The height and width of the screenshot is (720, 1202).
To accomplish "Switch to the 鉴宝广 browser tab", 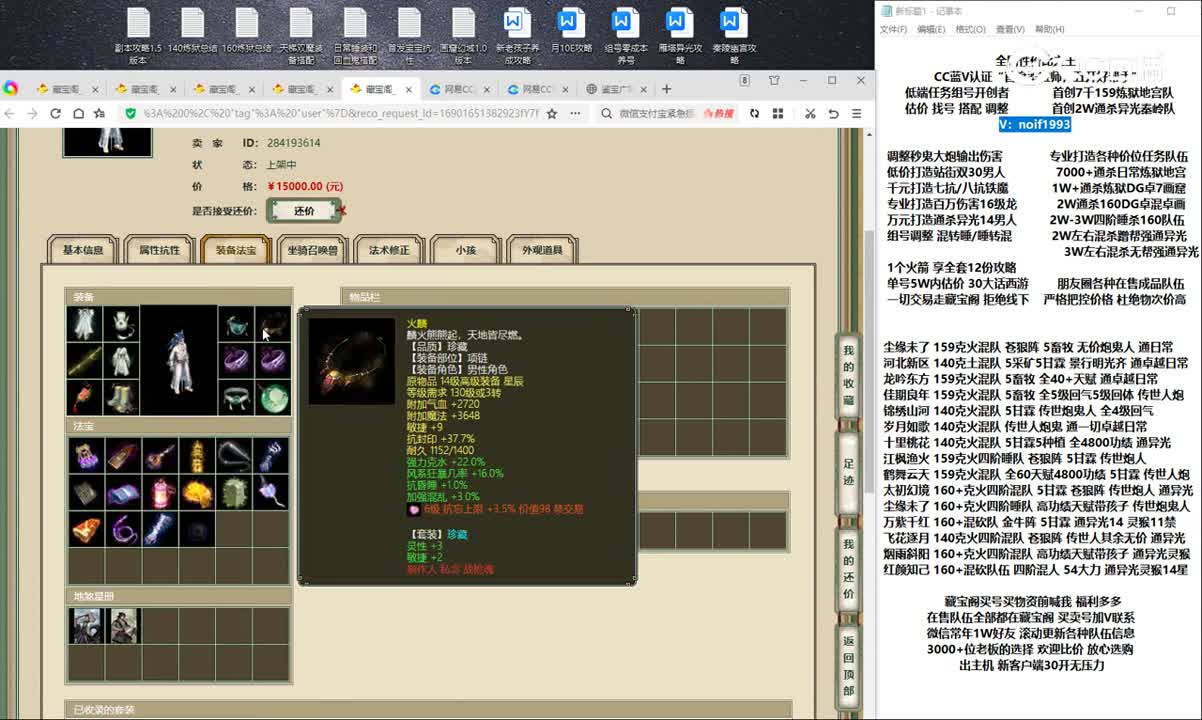I will click(620, 89).
